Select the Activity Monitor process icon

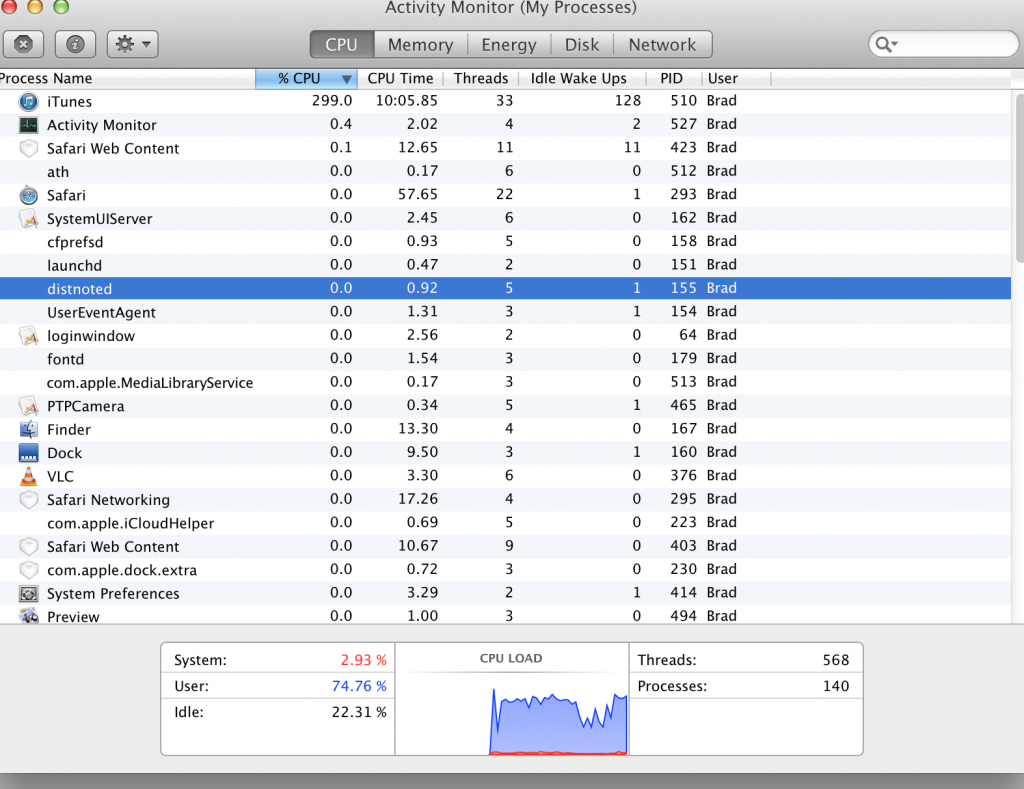pos(29,125)
